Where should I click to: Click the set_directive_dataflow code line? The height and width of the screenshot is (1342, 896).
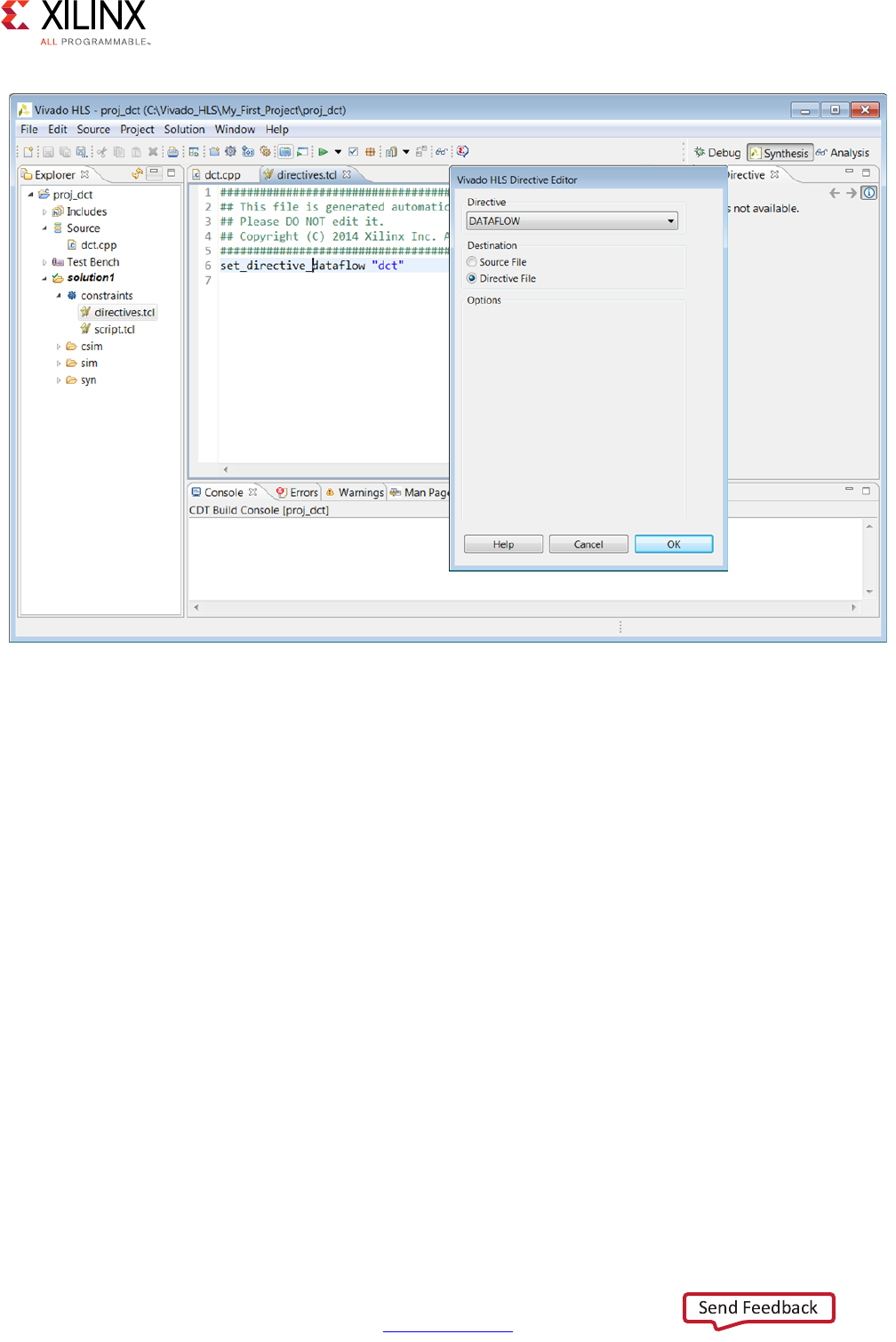pyautogui.click(x=311, y=266)
